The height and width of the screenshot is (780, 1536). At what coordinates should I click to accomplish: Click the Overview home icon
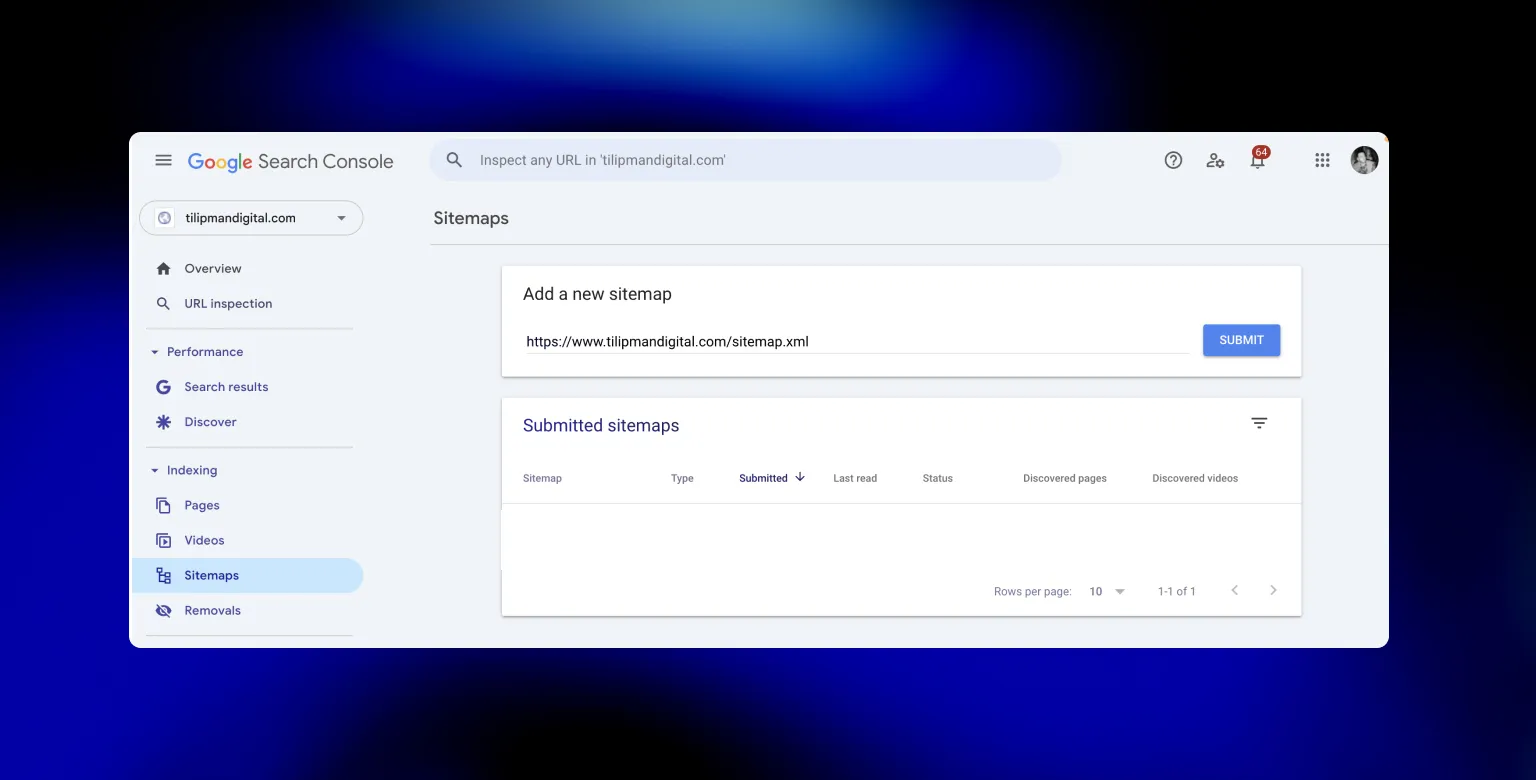pos(163,268)
